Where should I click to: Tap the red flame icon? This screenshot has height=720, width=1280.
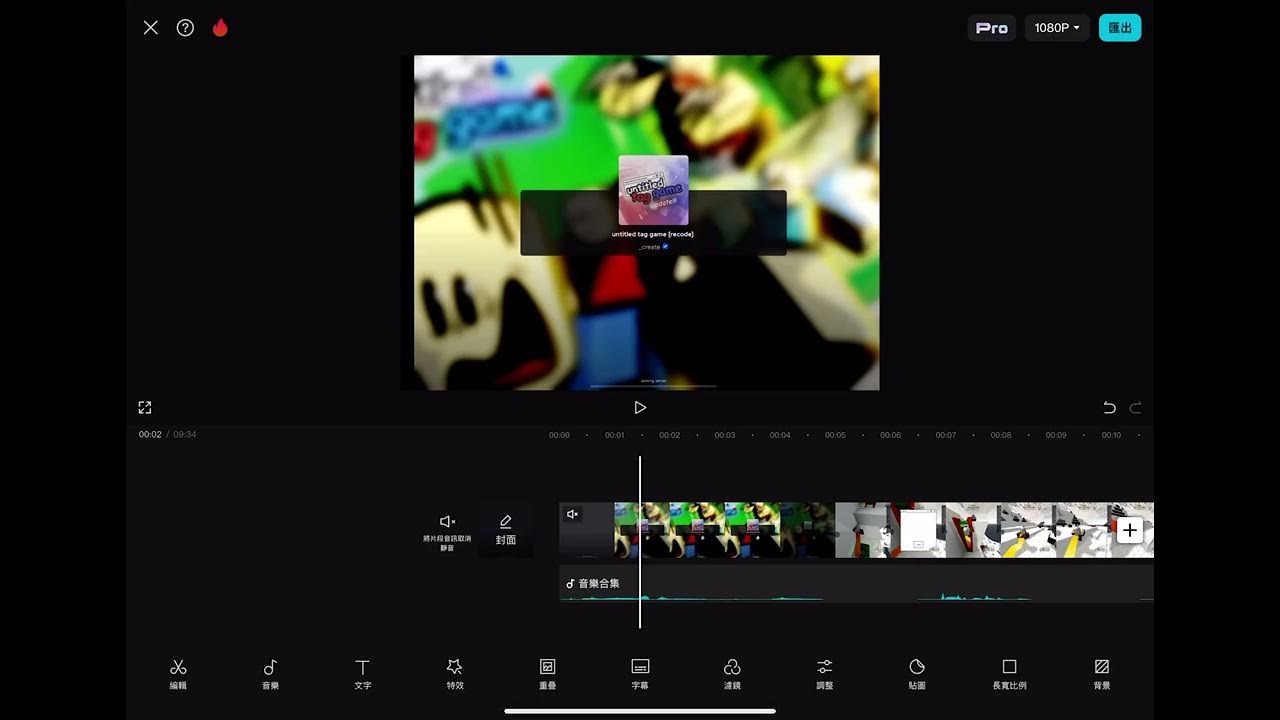pos(220,28)
